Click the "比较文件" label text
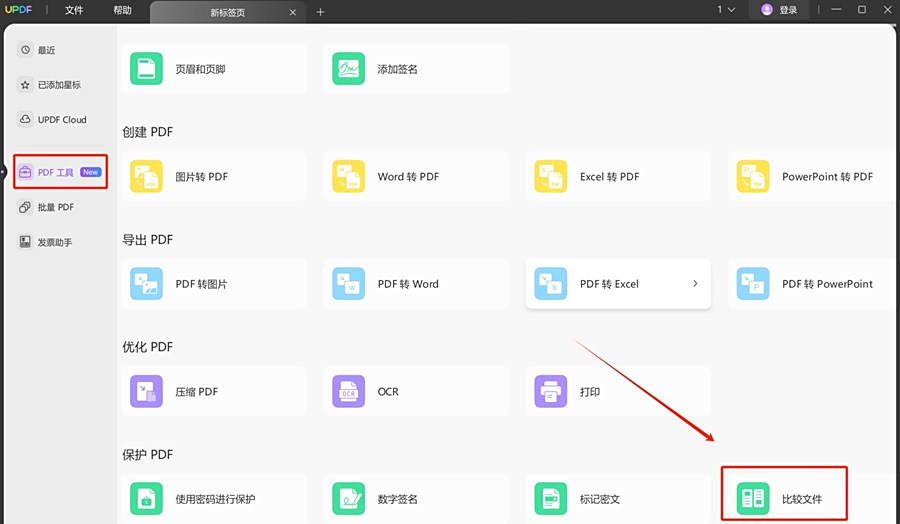Image resolution: width=900 pixels, height=524 pixels. 802,499
